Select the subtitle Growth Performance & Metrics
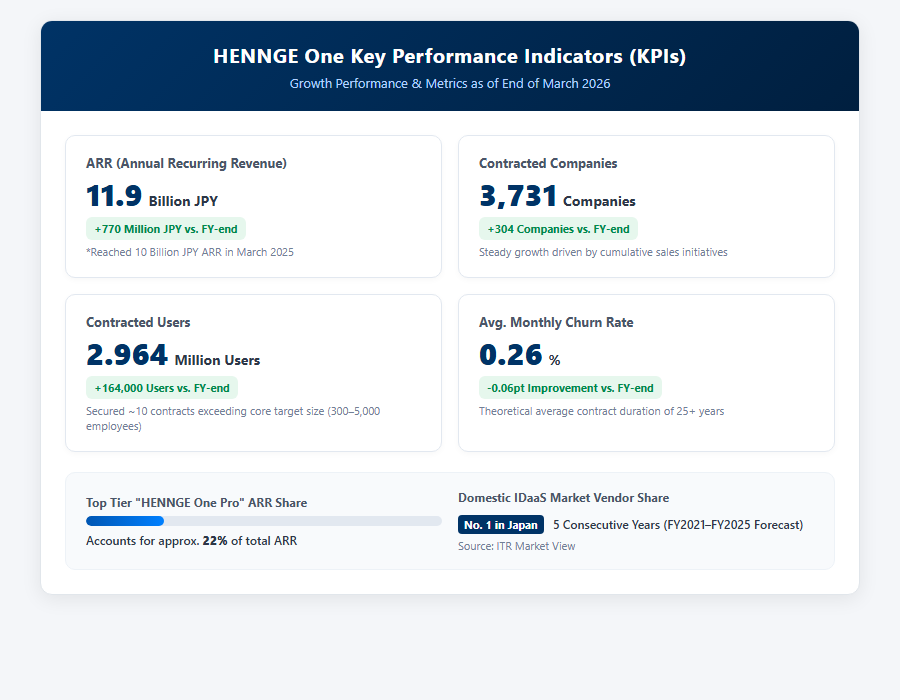Viewport: 900px width, 700px height. [x=449, y=83]
